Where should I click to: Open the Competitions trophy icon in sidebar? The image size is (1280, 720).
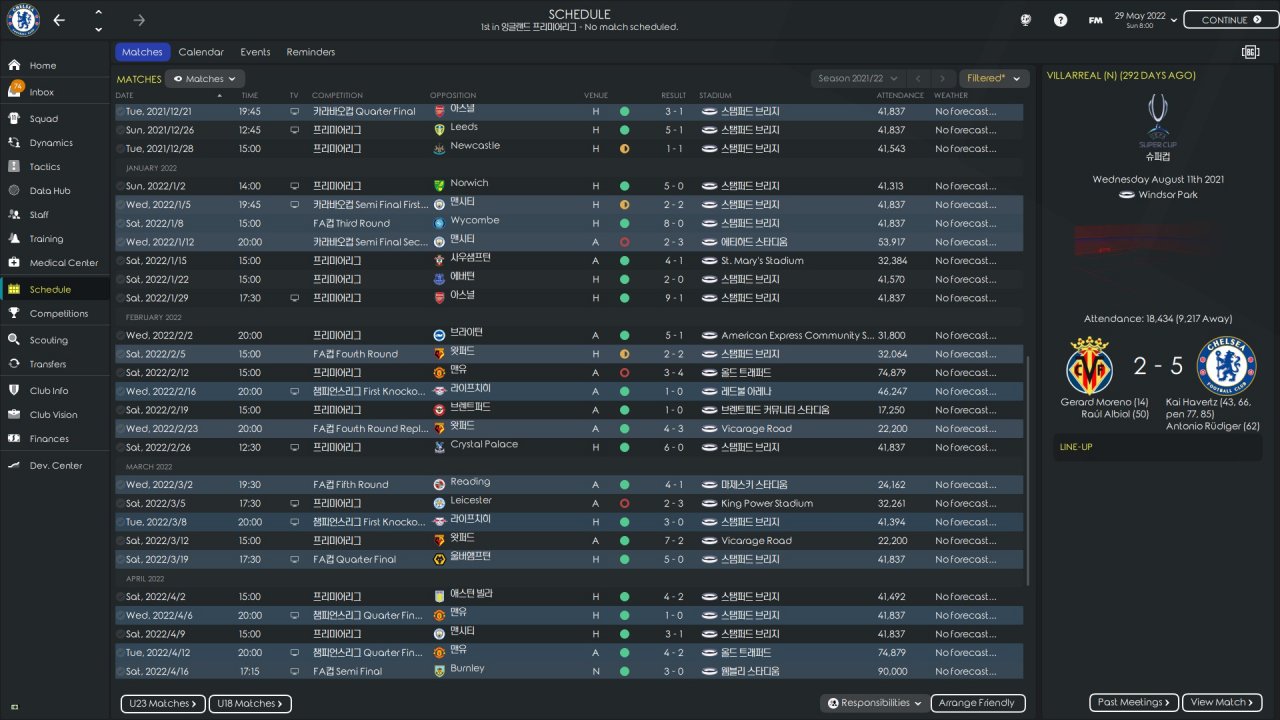(x=14, y=313)
